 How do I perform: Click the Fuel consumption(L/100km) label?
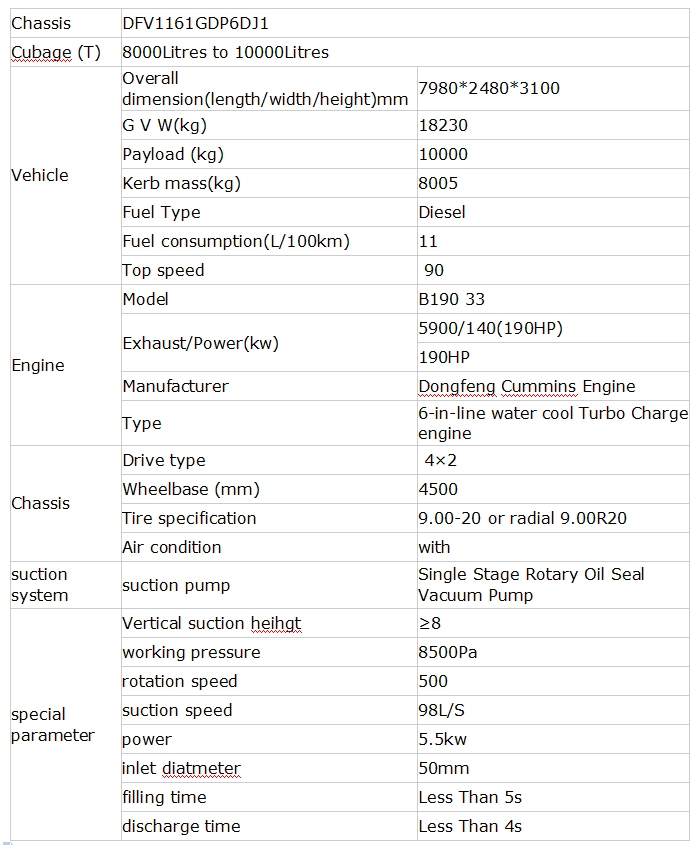(x=236, y=241)
